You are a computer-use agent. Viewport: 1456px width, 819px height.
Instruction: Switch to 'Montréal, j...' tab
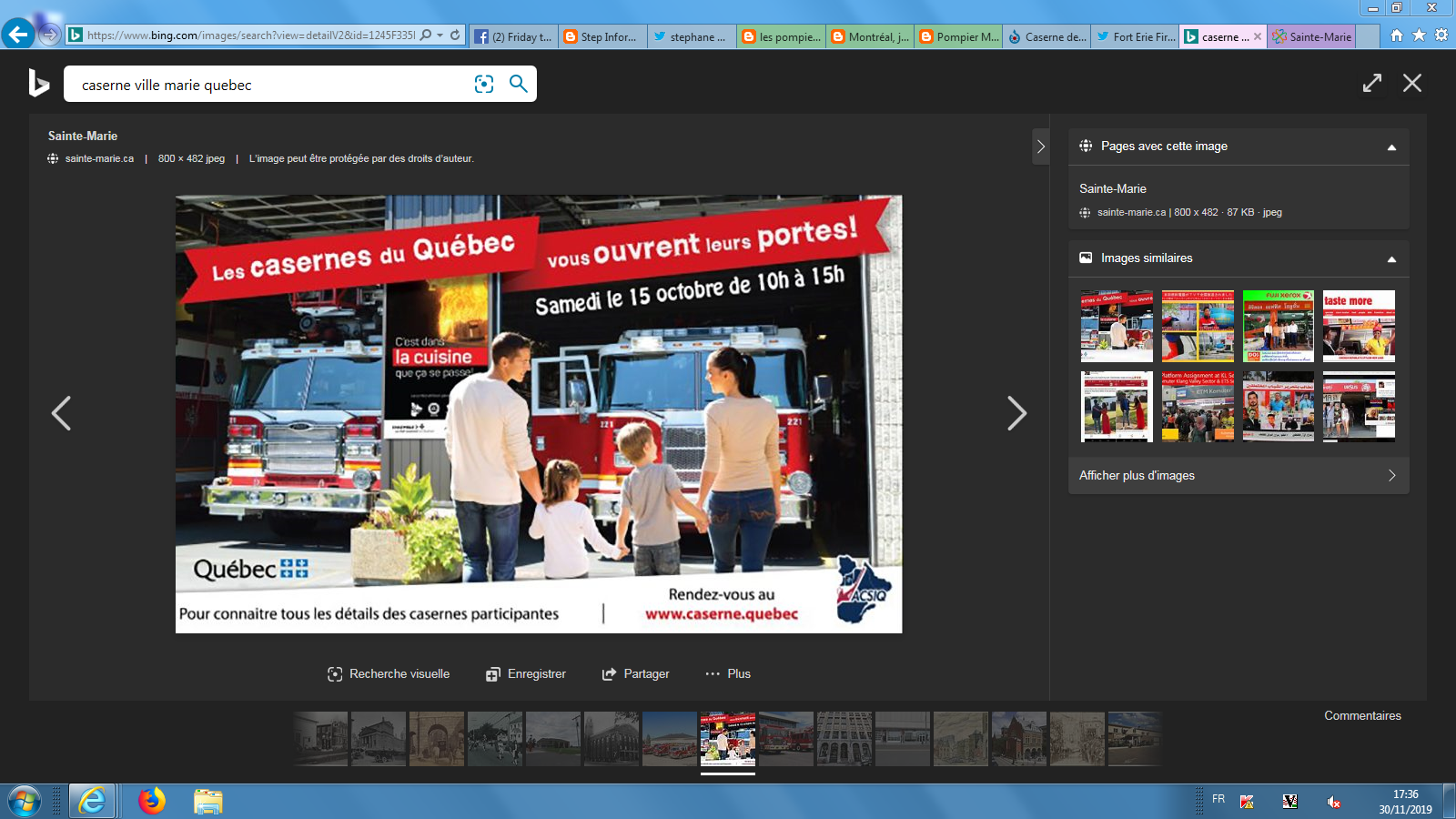tap(870, 36)
